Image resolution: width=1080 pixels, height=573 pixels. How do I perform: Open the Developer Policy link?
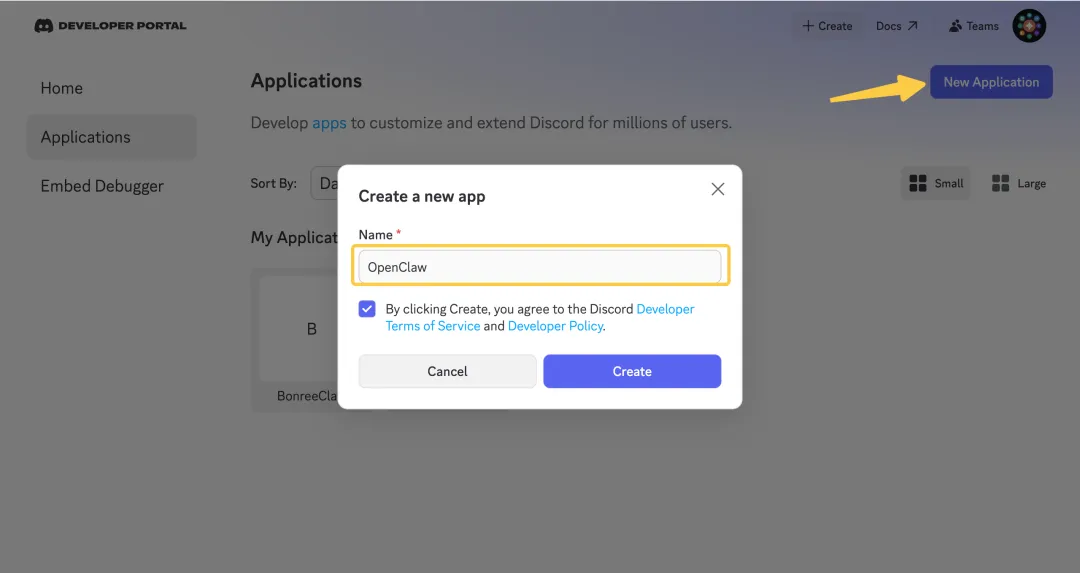point(555,326)
